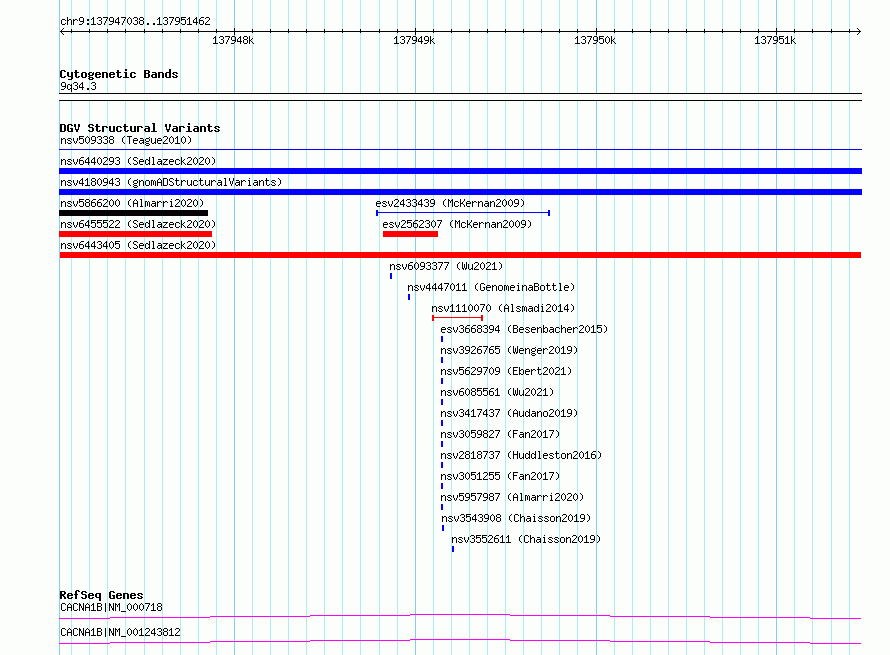
Task: Click nsv3059827 (Fan2017) variant label
Action: 500,434
